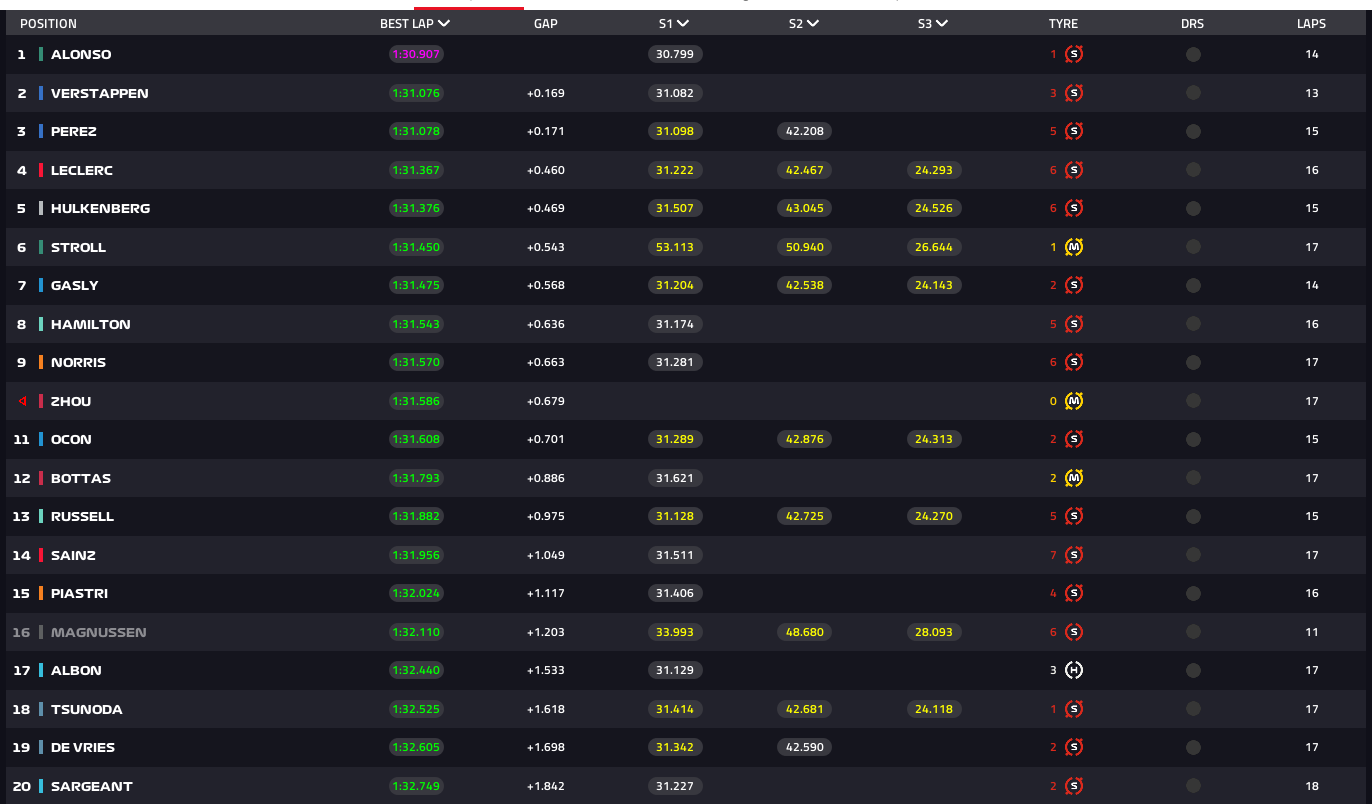Click Sainz's soft tyre icon

click(1074, 555)
